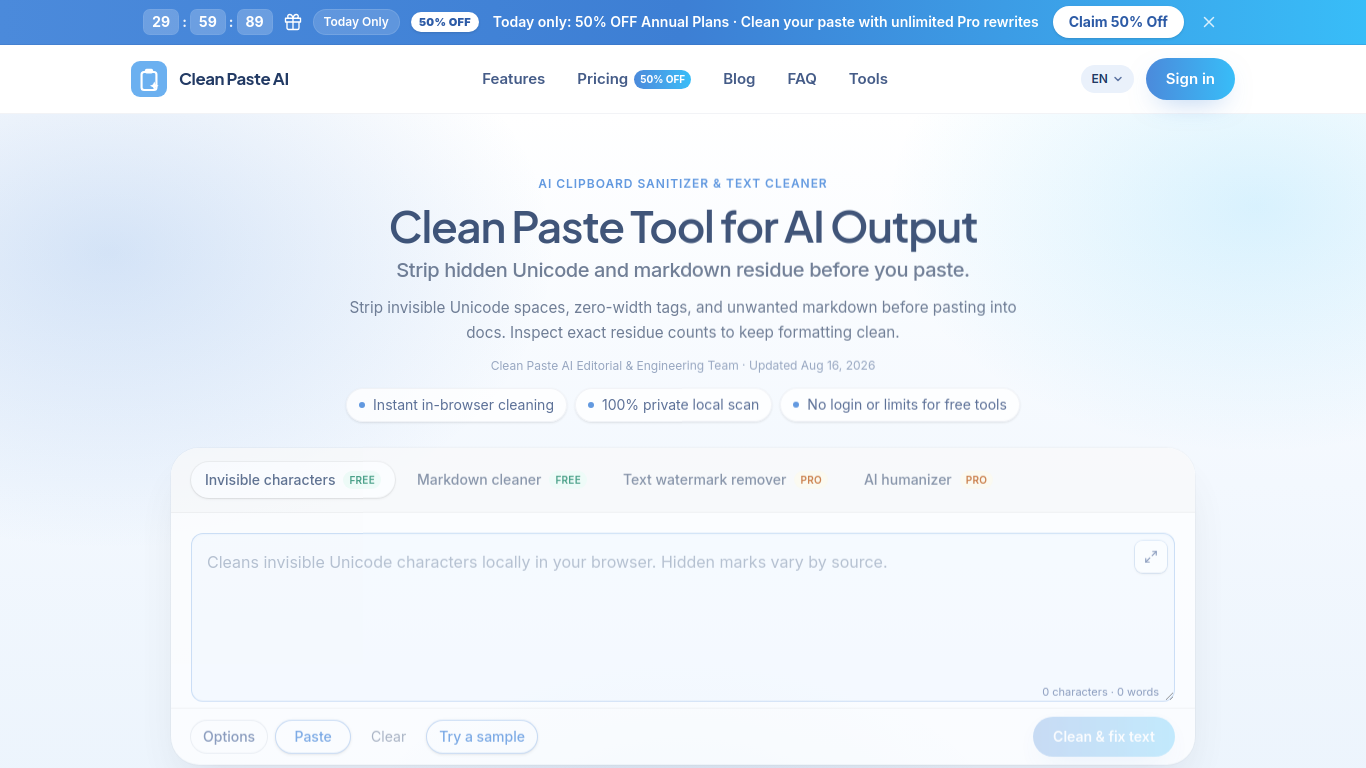This screenshot has height=768, width=1366.
Task: Click Clean & fix text button
Action: point(1104,737)
